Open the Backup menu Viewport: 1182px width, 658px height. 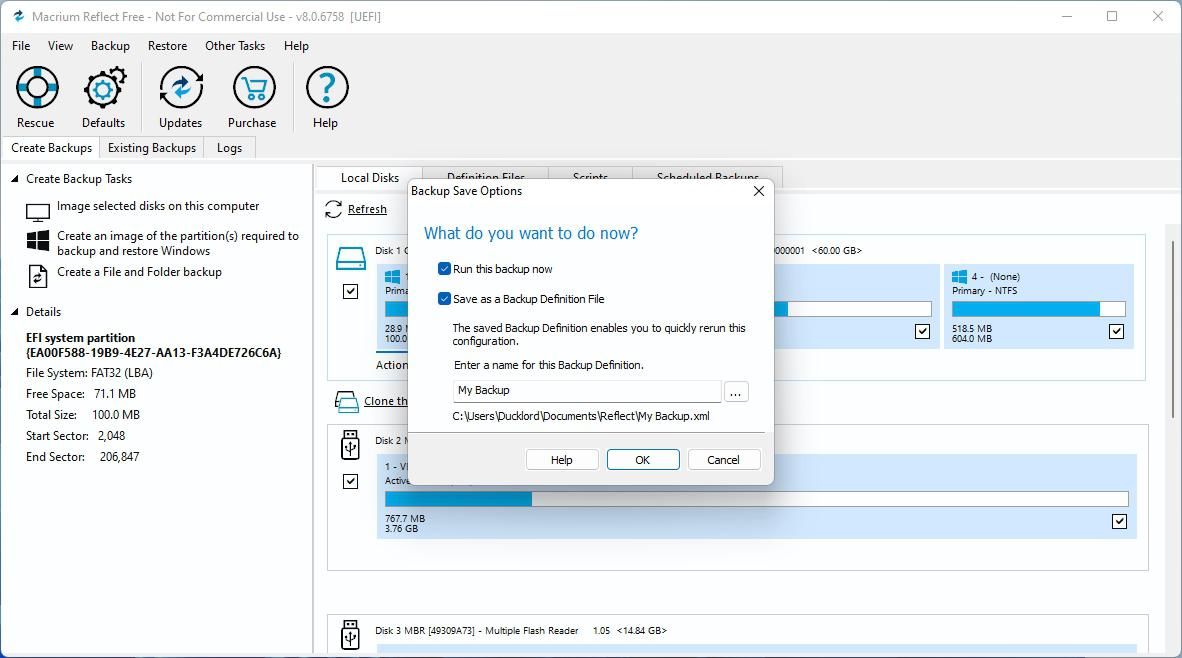click(110, 46)
